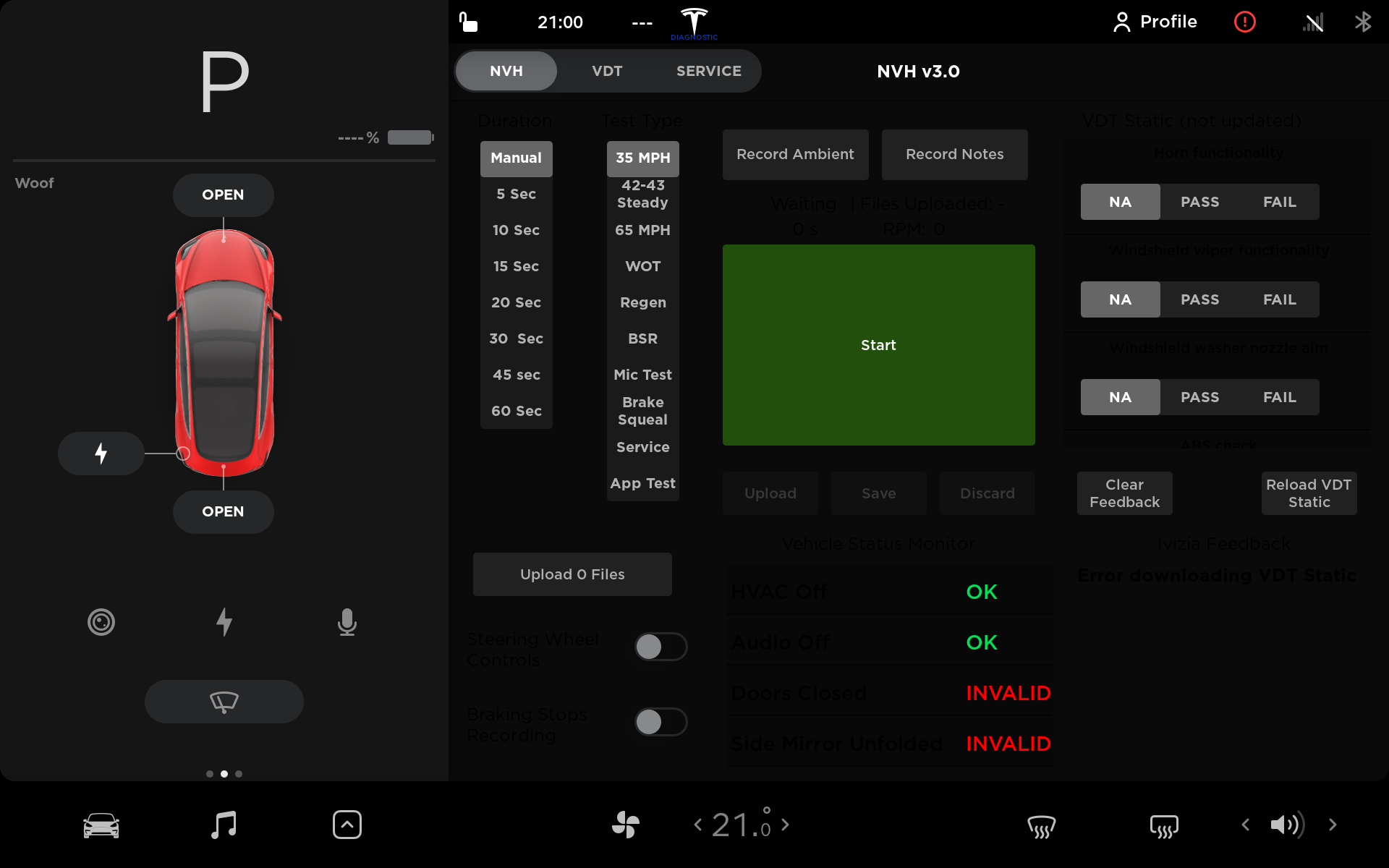Select the Mic Test test type

[x=643, y=374]
